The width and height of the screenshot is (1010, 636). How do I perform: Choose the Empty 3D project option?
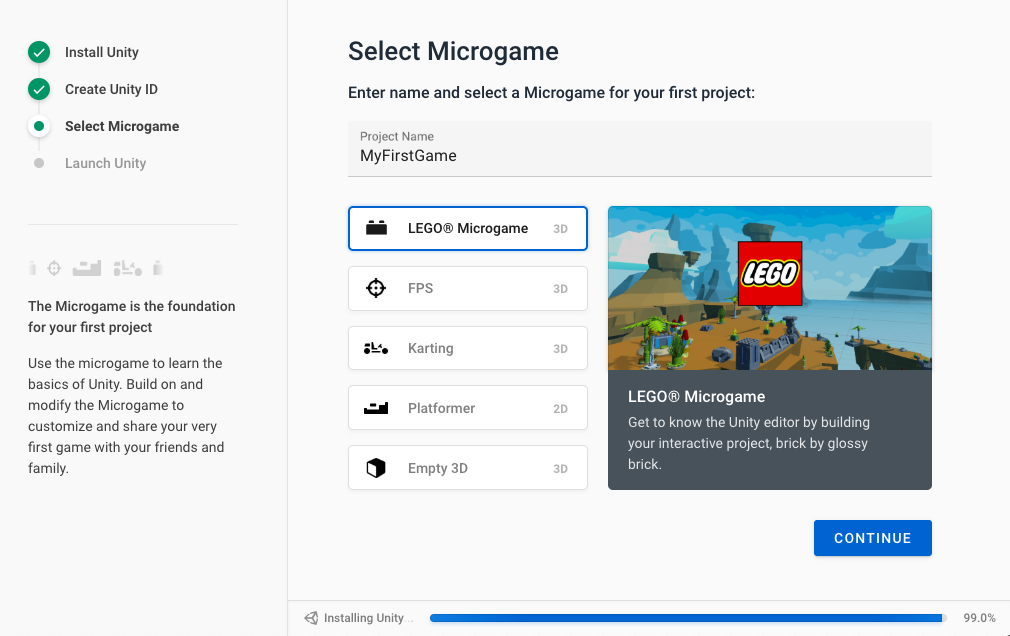pyautogui.click(x=467, y=468)
